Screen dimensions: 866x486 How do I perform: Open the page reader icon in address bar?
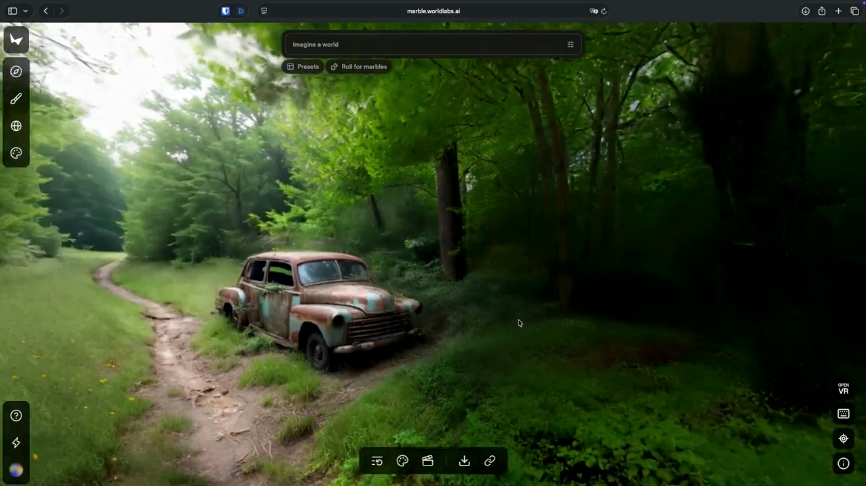point(264,11)
